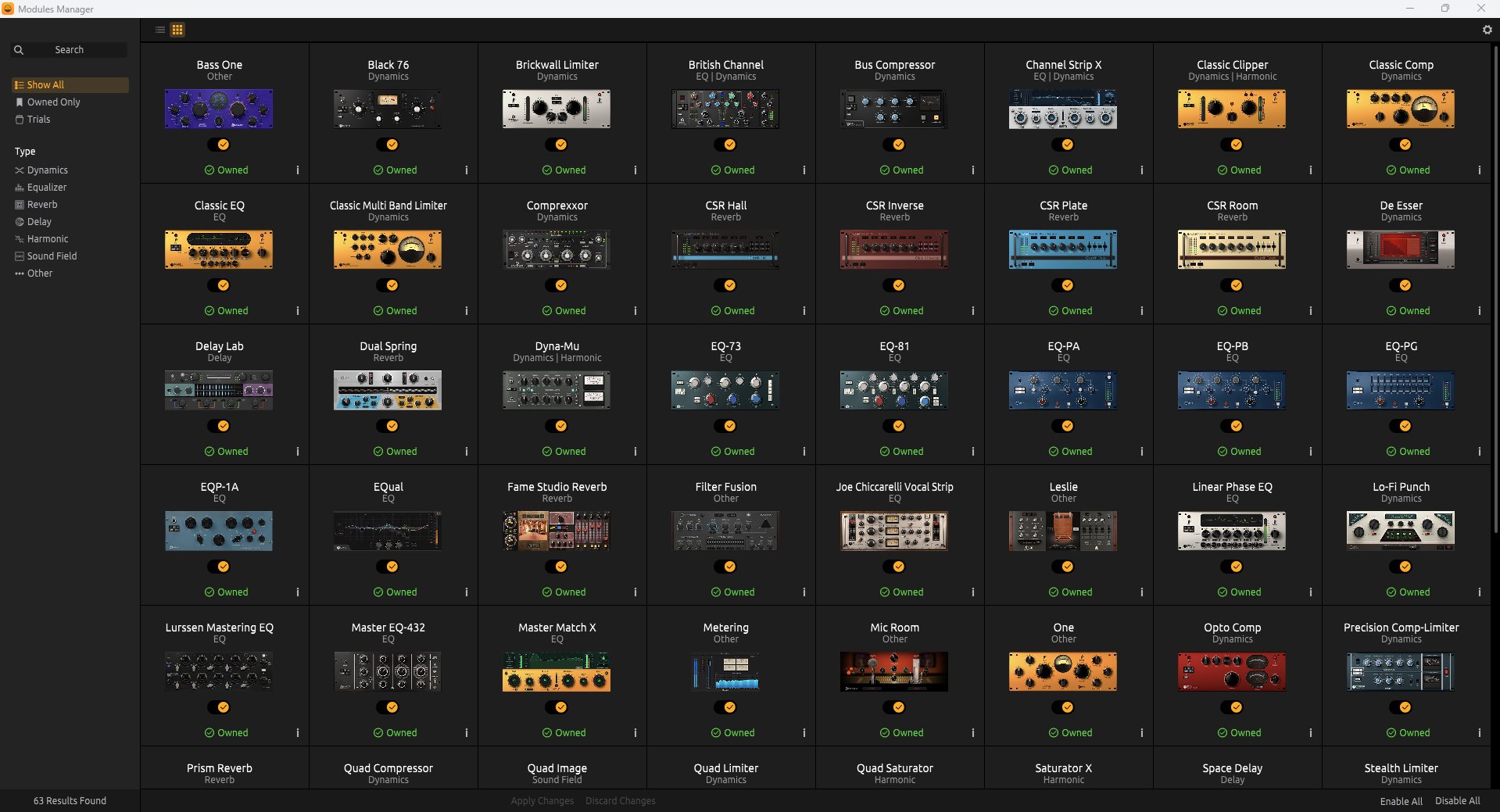The image size is (1500, 812).
Task: Click the Quad Saturator title
Action: point(895,768)
